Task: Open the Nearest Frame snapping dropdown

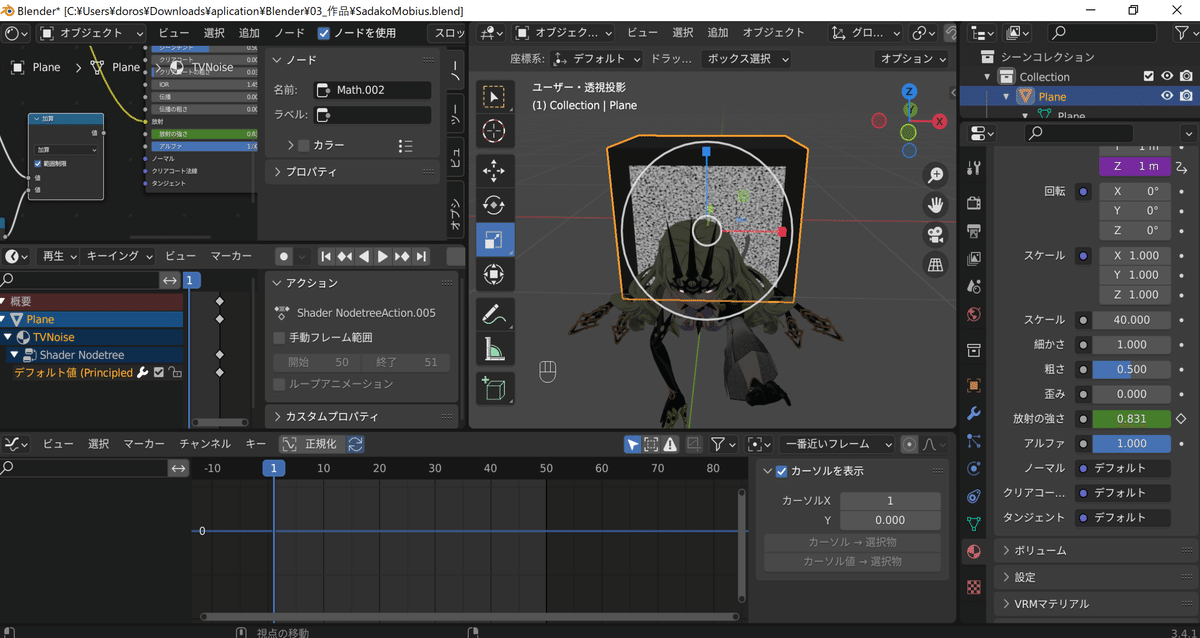Action: point(838,444)
